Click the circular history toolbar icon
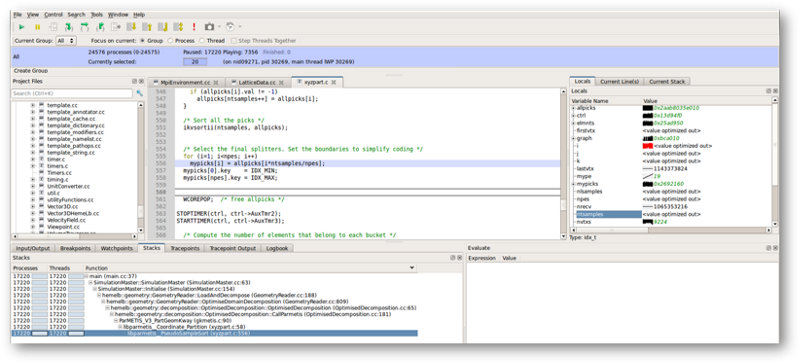 pyautogui.click(x=230, y=27)
